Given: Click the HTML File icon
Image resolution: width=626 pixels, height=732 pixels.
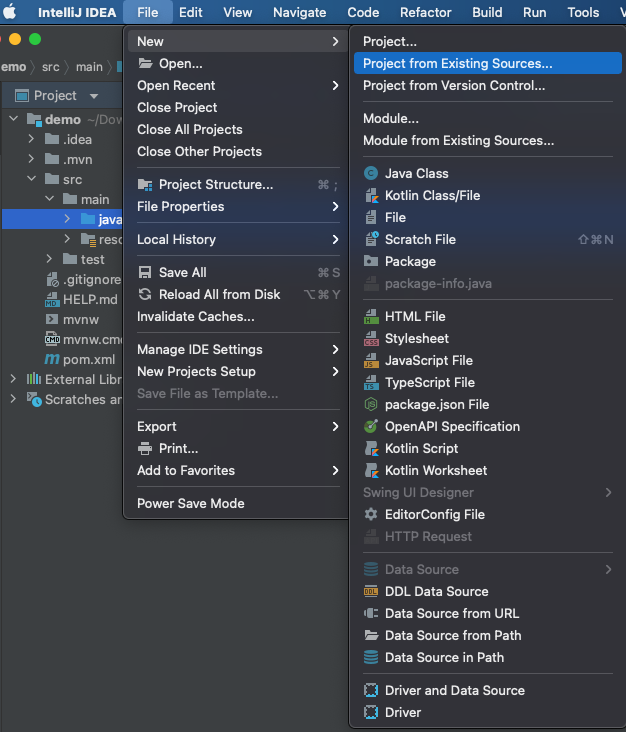Looking at the screenshot, I should click(371, 316).
